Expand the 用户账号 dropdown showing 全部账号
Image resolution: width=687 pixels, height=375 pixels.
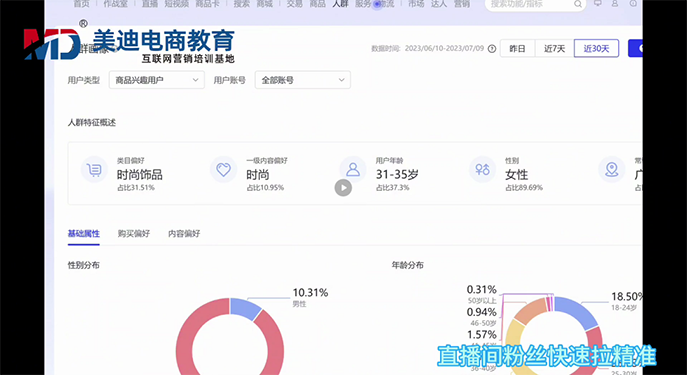(x=303, y=80)
